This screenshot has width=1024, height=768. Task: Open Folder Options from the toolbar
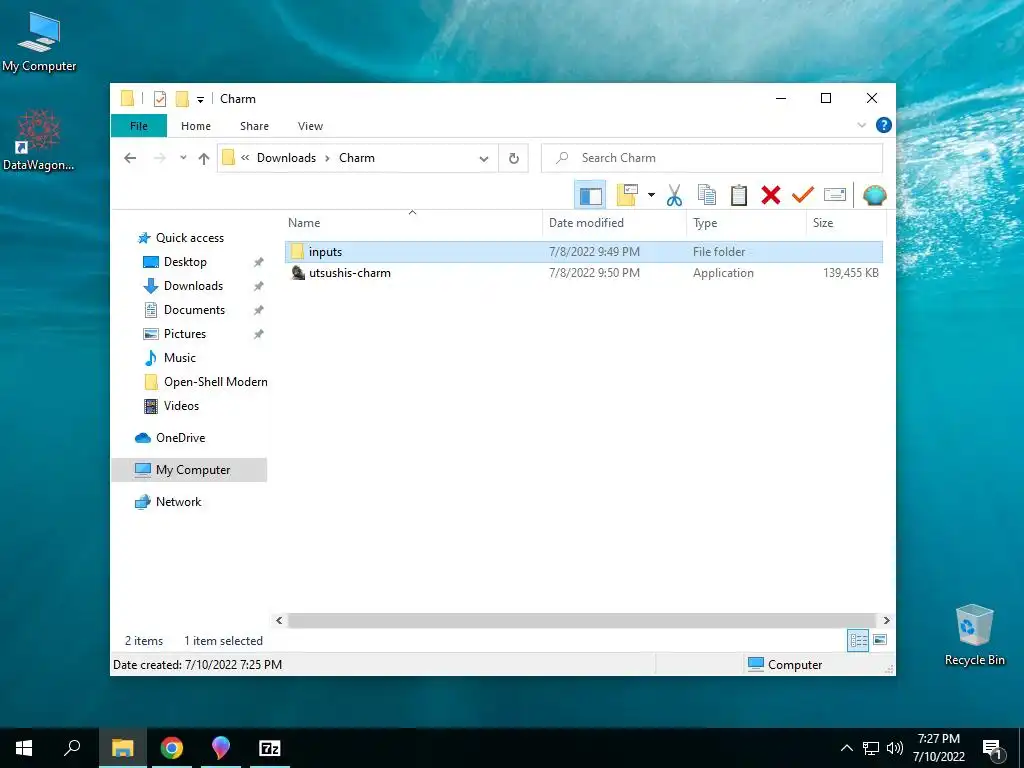click(627, 195)
